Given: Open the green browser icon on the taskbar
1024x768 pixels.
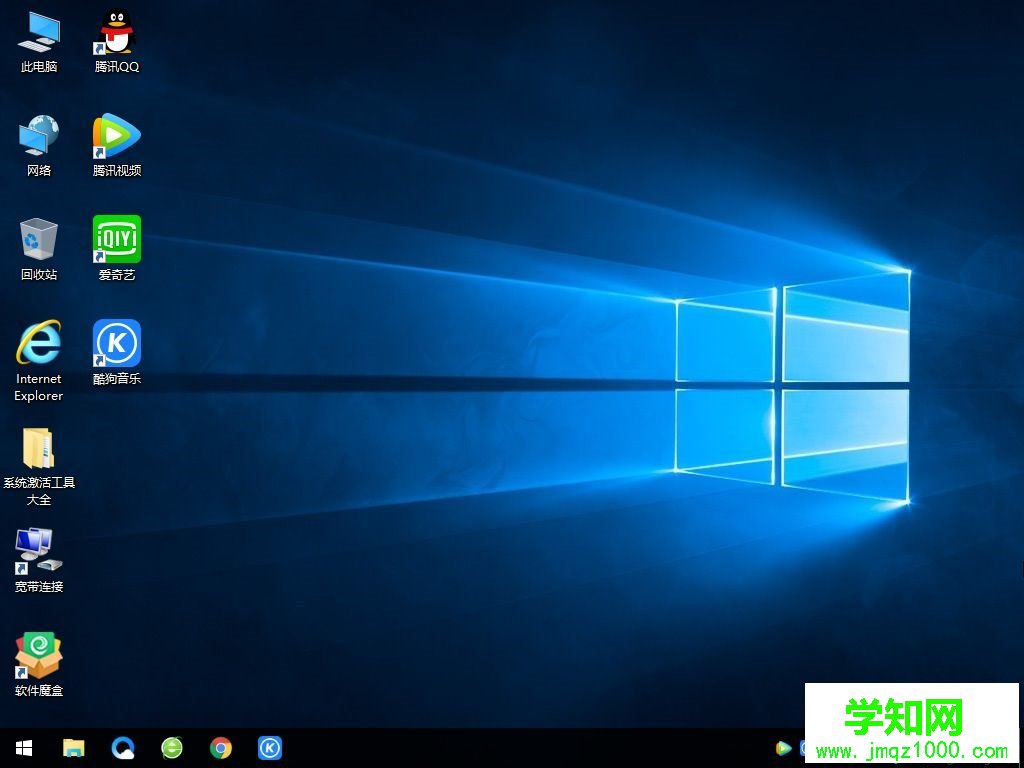Looking at the screenshot, I should click(x=170, y=748).
